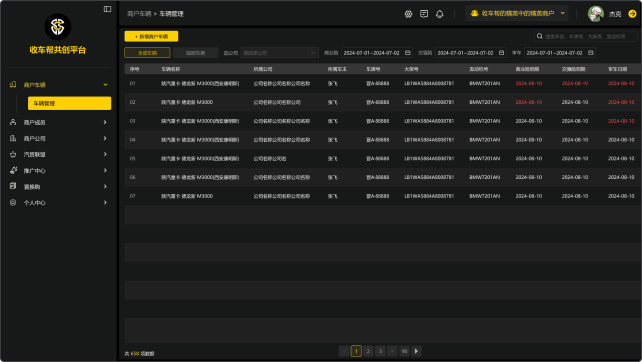Open the merchant switcher dropdown in the header
Image resolution: width=642 pixels, height=362 pixels.
pyautogui.click(x=517, y=13)
